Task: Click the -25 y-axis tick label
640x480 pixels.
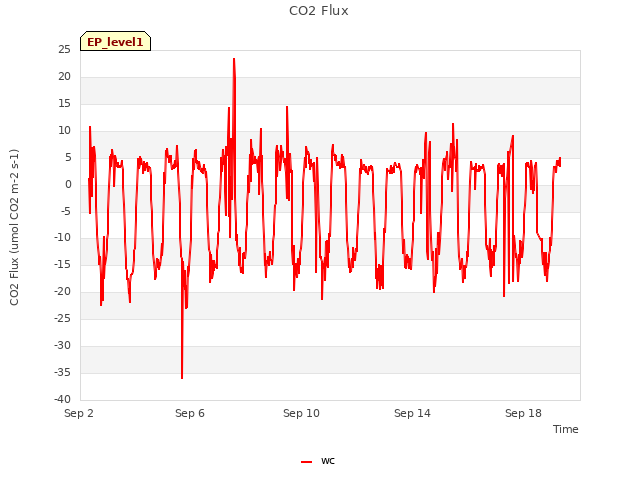Action: (x=62, y=318)
